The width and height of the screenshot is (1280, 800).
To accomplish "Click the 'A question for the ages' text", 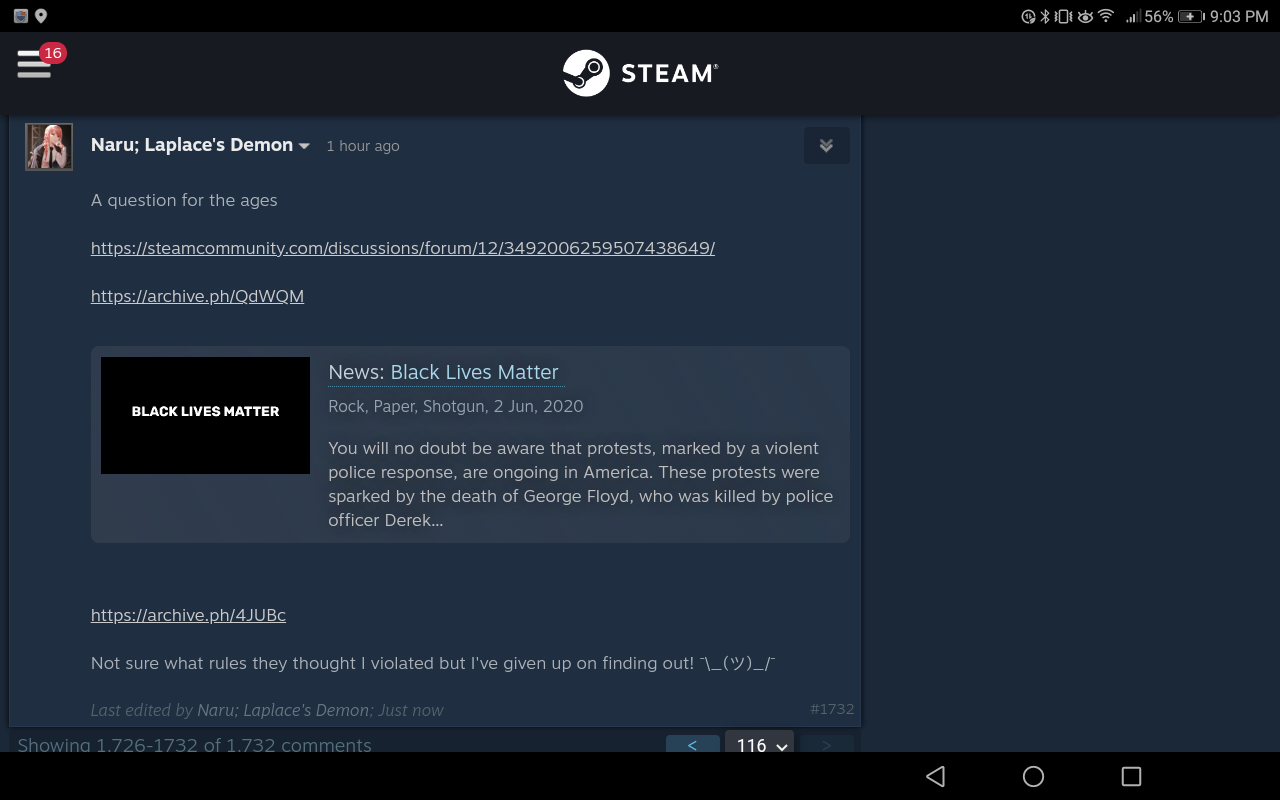I will [184, 200].
